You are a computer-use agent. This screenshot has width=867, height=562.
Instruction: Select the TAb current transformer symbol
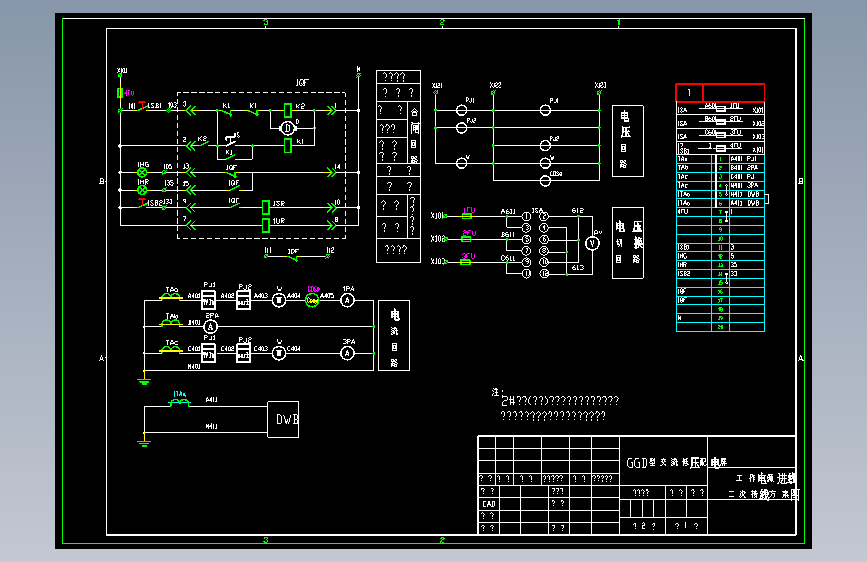pos(171,322)
